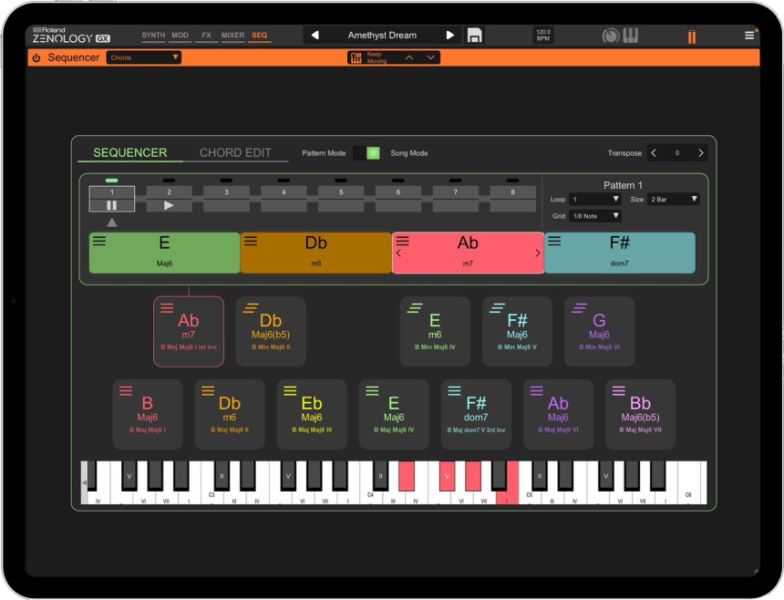
Task: Increase Transpose with right arrow
Action: pyautogui.click(x=700, y=153)
